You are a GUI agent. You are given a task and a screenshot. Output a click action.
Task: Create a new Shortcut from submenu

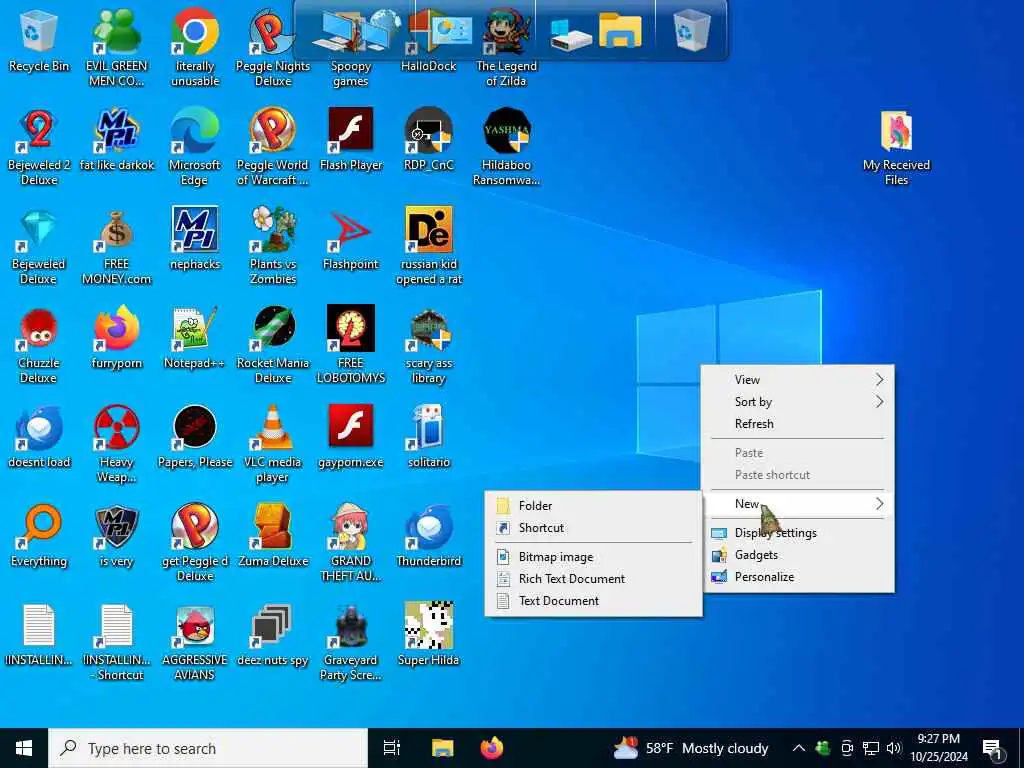593,528
